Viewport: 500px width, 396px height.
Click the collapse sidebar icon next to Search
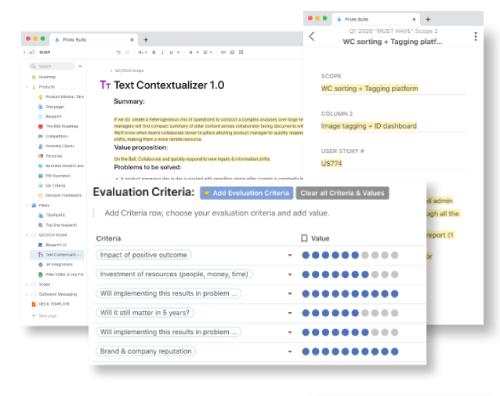pos(80,66)
